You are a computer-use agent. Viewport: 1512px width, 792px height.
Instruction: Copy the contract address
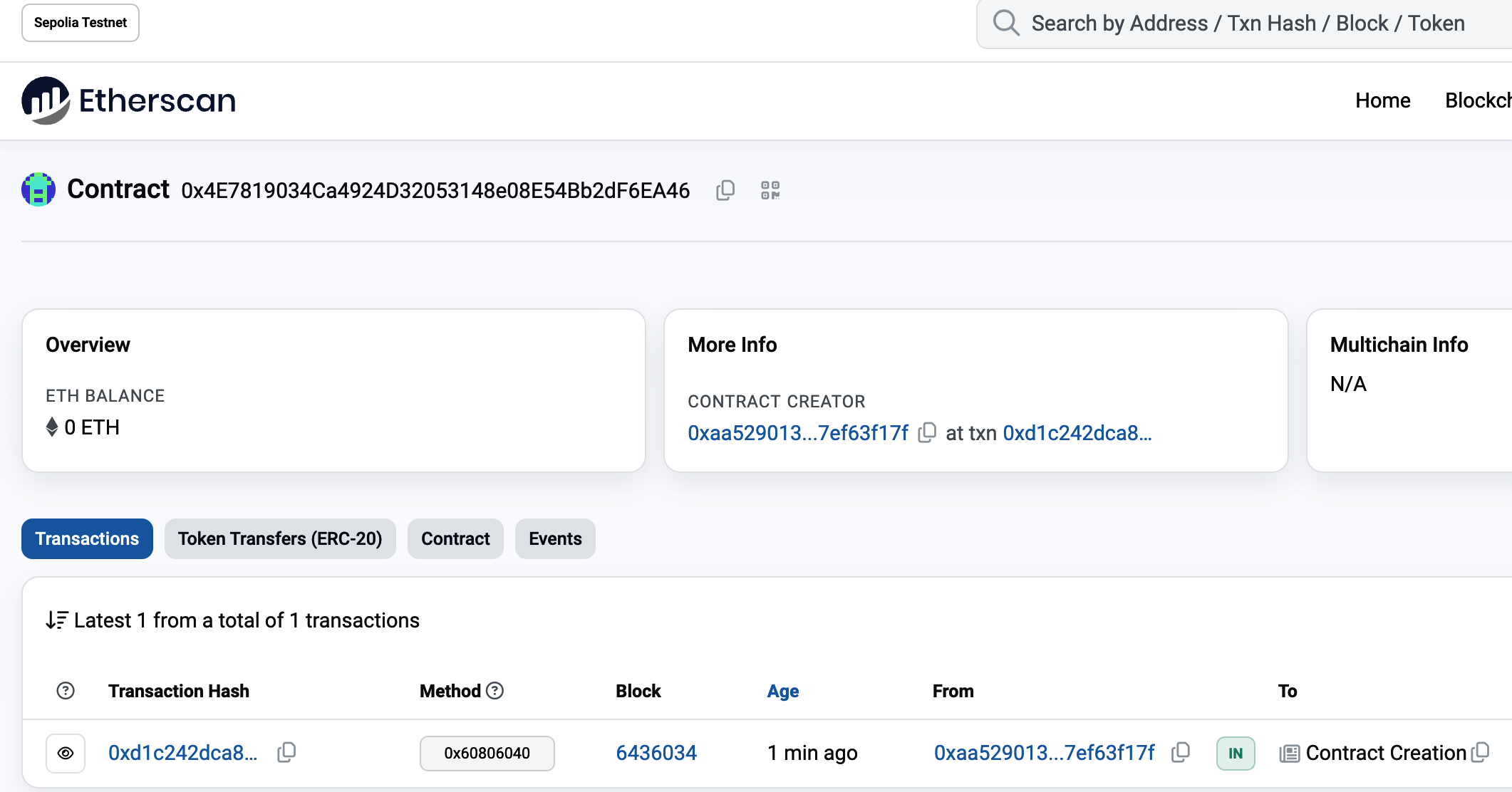[725, 189]
